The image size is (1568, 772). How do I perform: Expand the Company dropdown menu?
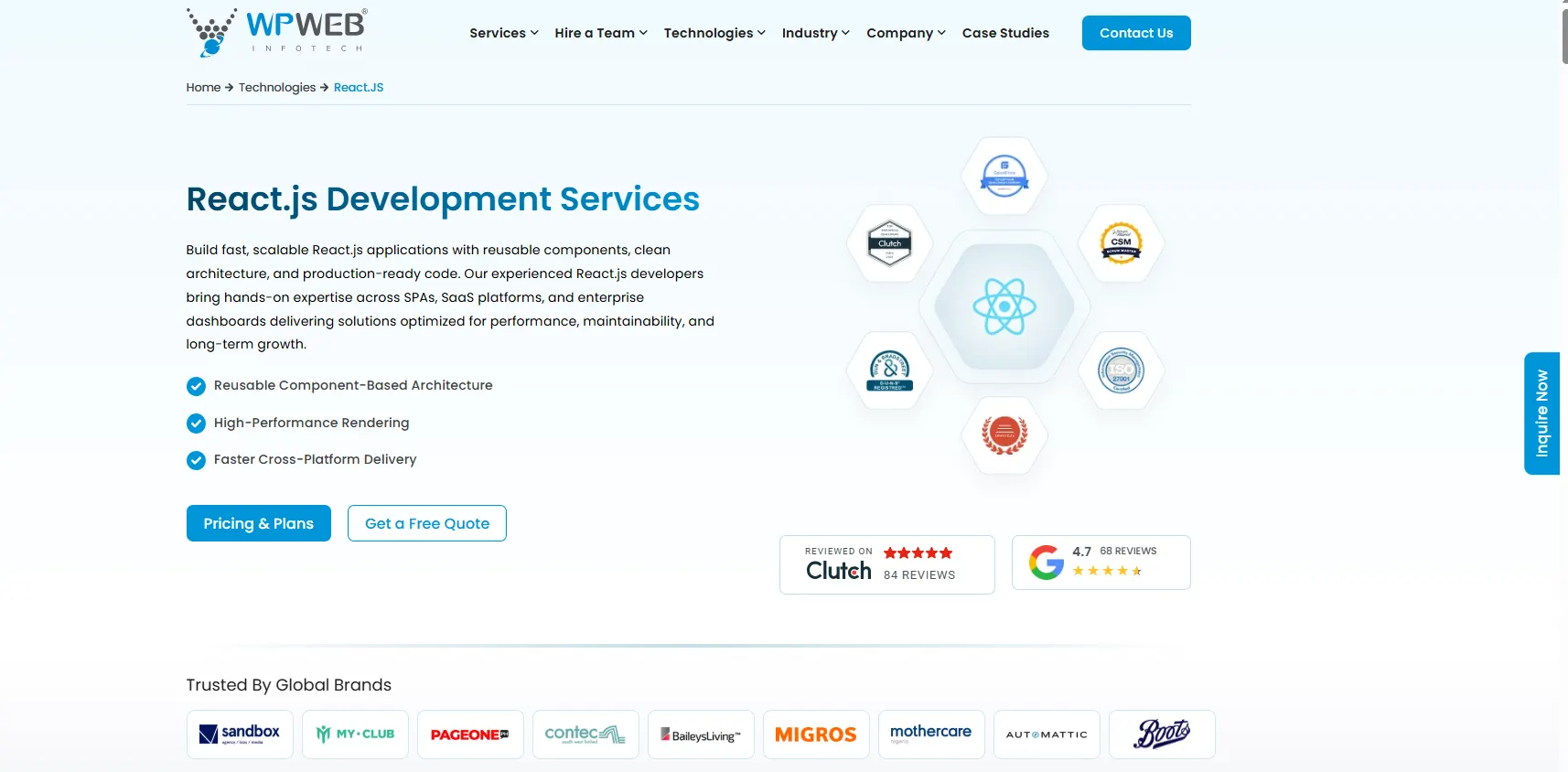coord(906,33)
